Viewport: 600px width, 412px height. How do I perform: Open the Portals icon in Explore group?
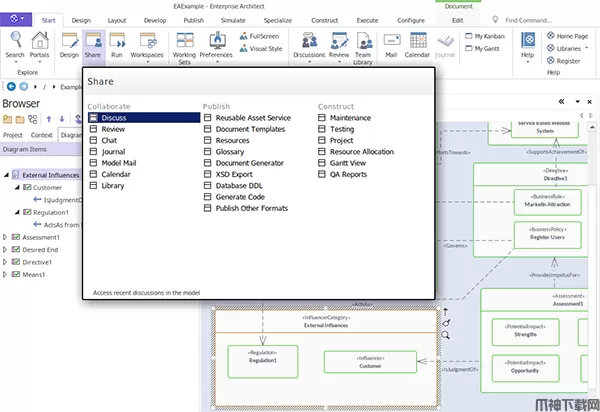[x=40, y=43]
